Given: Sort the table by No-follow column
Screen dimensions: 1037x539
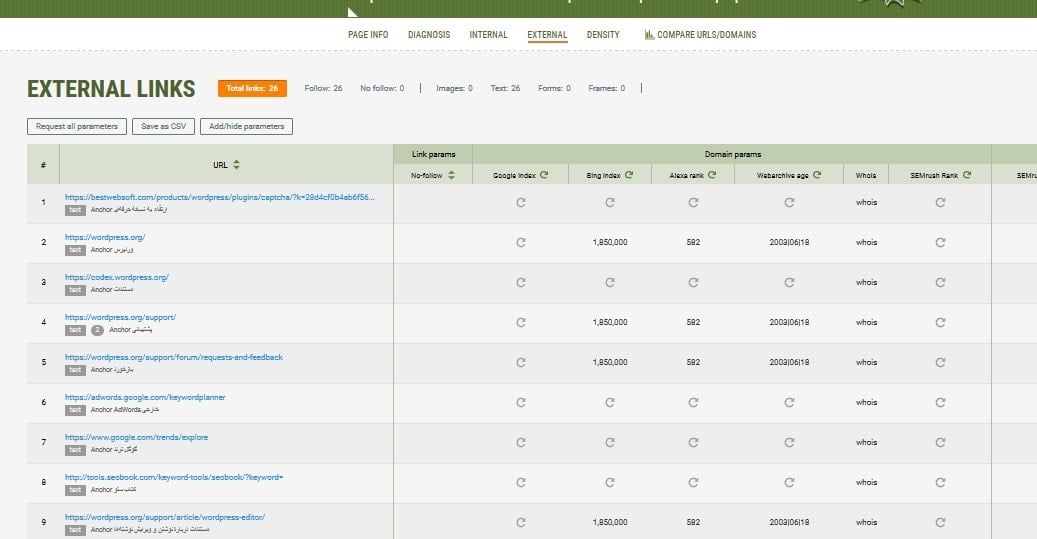Looking at the screenshot, I should coord(451,175).
